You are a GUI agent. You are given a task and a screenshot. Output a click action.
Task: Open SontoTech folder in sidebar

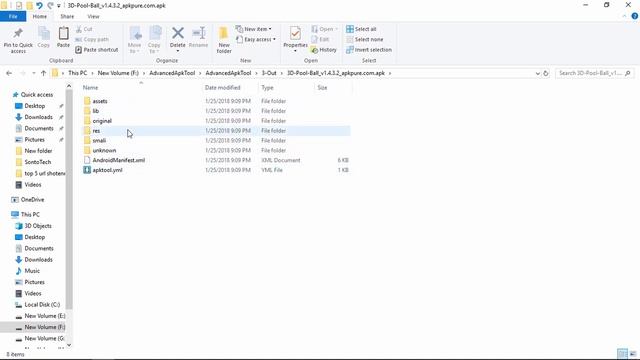38,162
